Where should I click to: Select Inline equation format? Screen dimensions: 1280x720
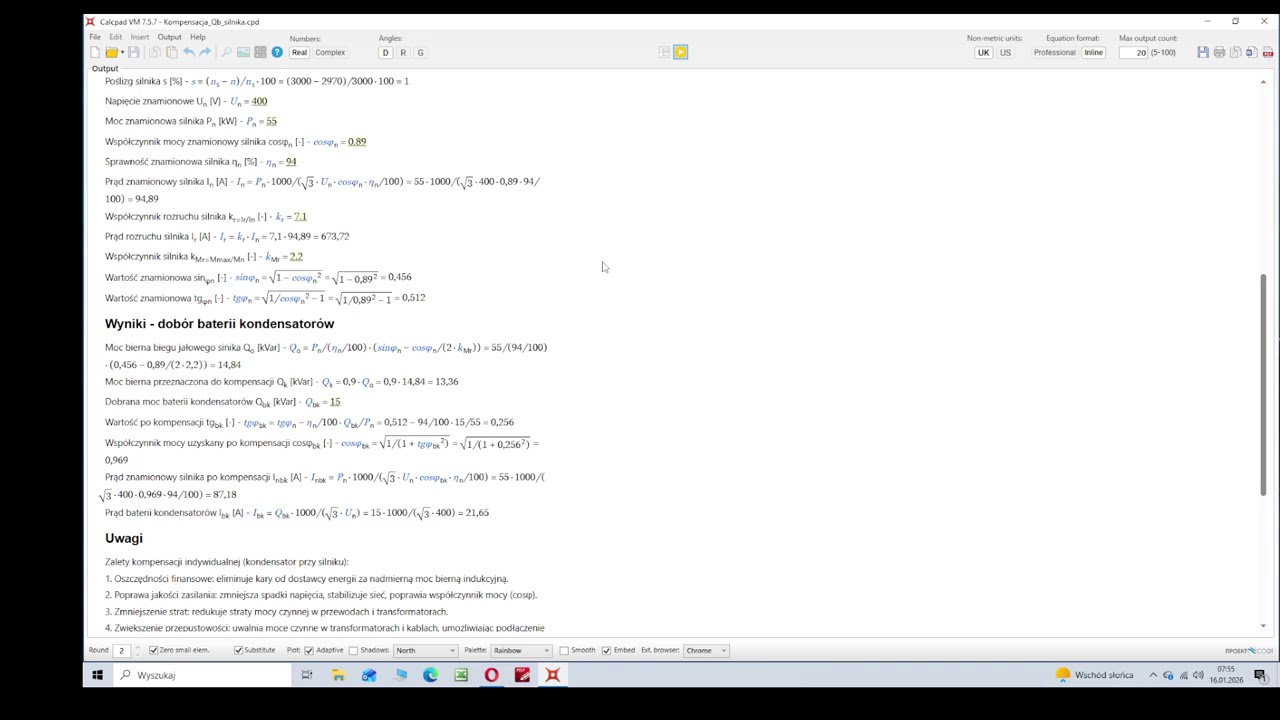coord(1093,52)
